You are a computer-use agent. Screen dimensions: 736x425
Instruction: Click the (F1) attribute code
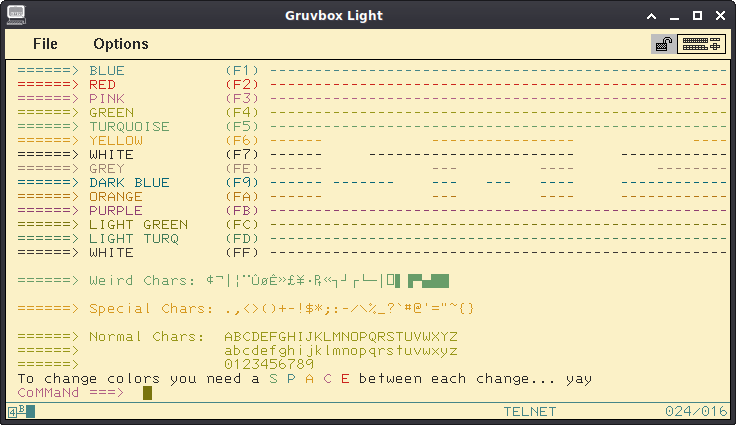(242, 70)
